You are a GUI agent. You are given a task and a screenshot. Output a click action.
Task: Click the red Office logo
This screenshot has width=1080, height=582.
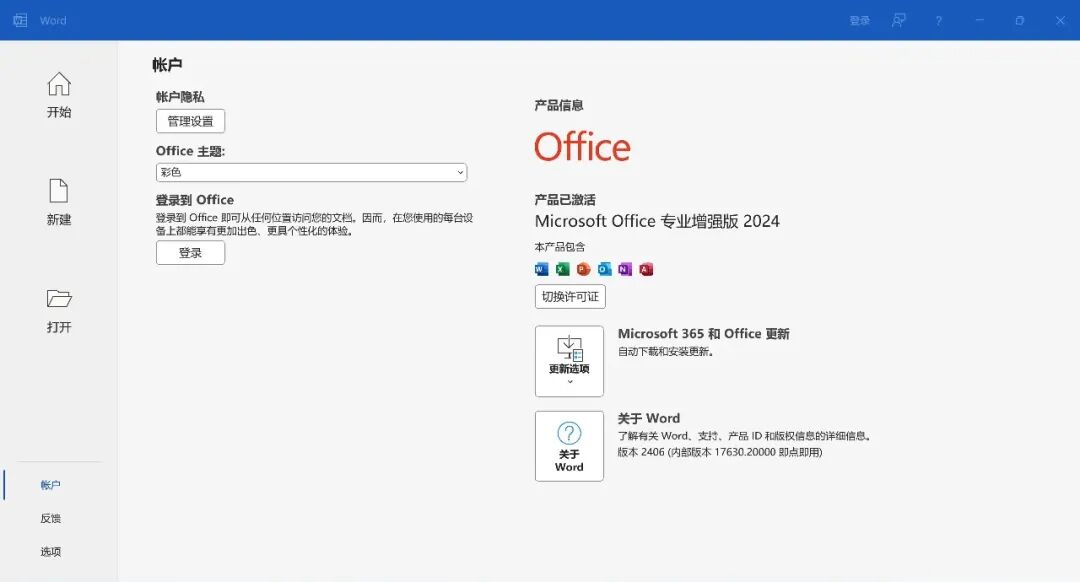(x=583, y=147)
